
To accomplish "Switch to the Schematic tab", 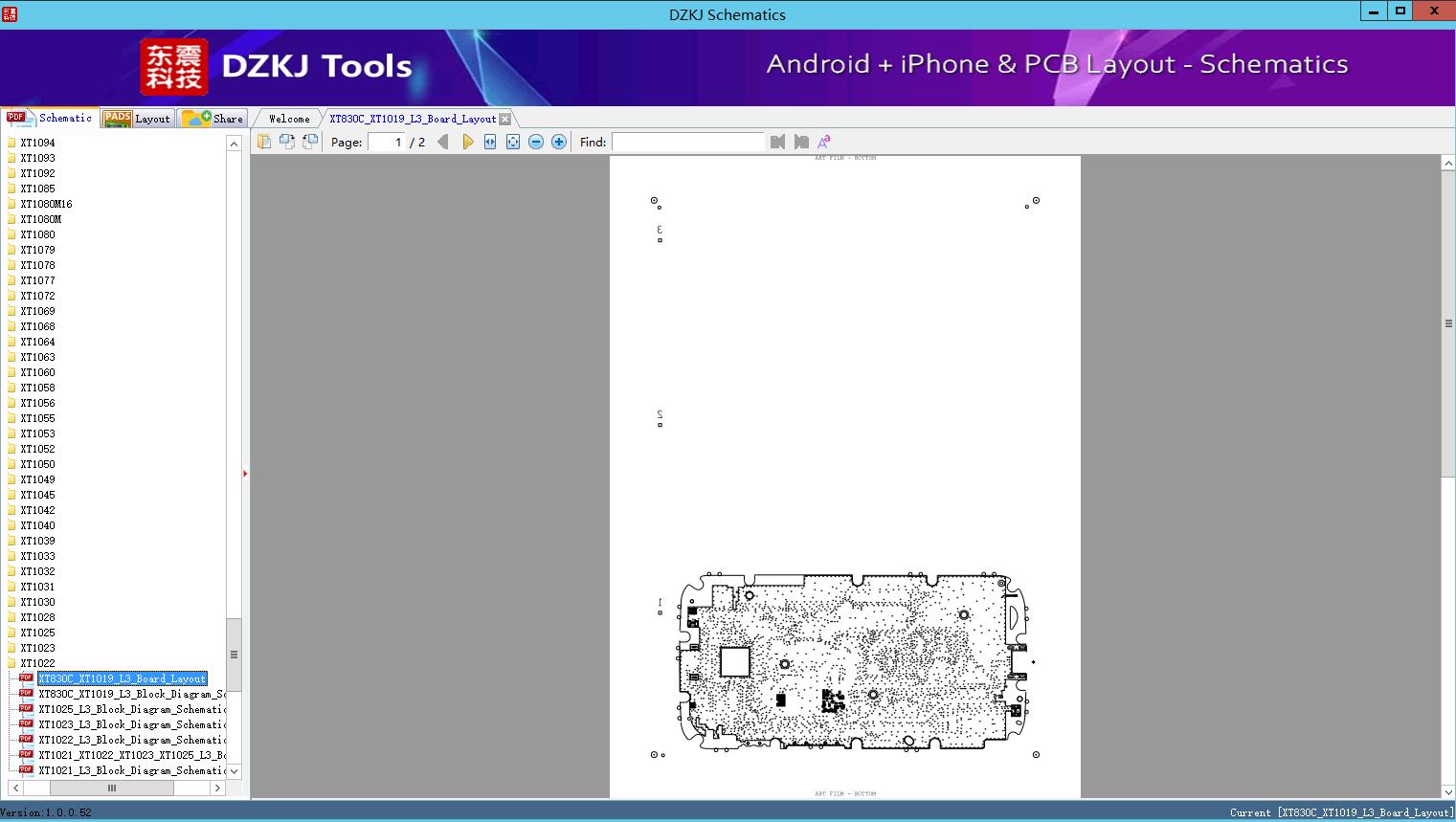I will tap(50, 118).
